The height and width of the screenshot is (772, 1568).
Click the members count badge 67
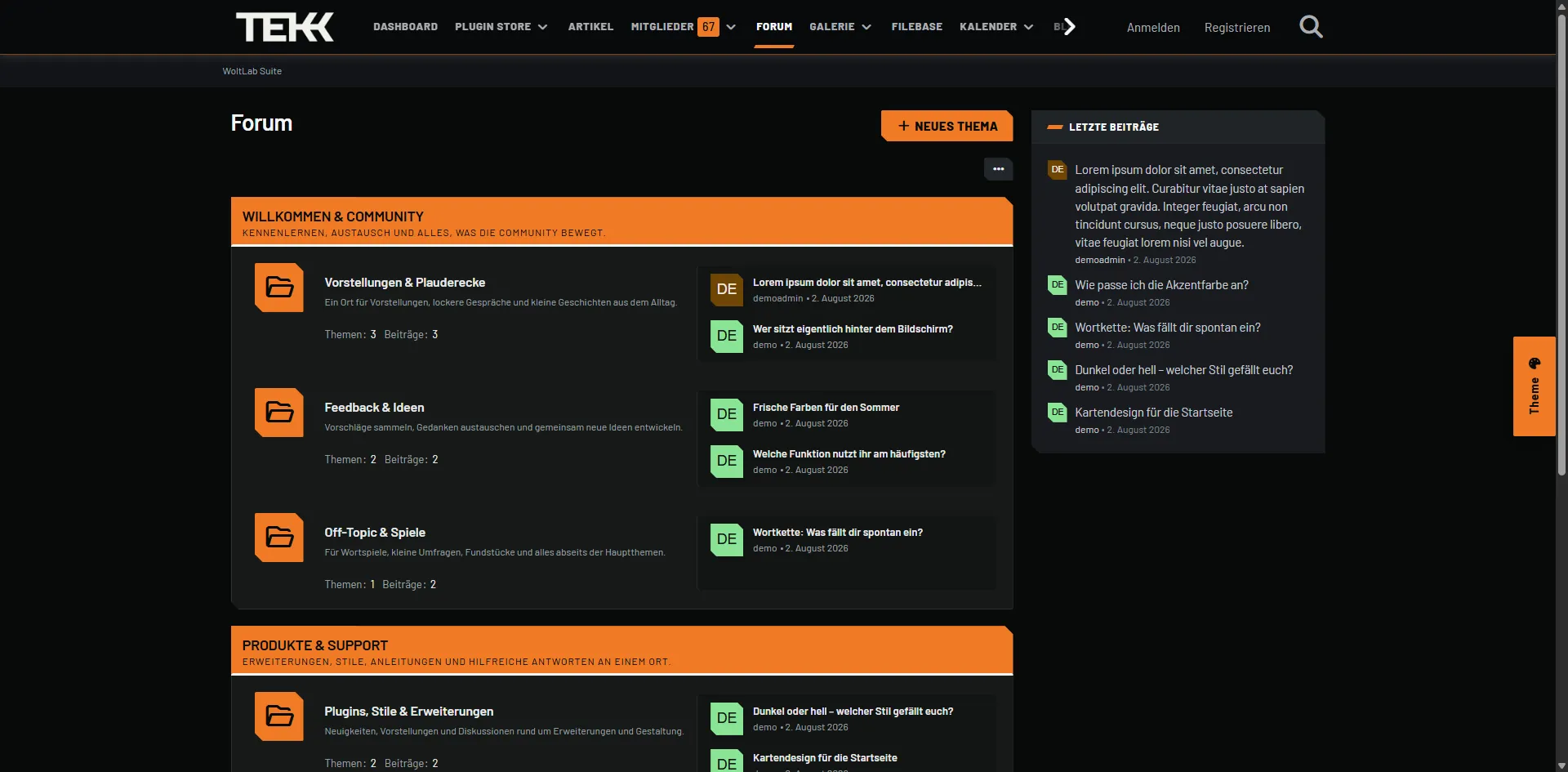pyautogui.click(x=708, y=27)
